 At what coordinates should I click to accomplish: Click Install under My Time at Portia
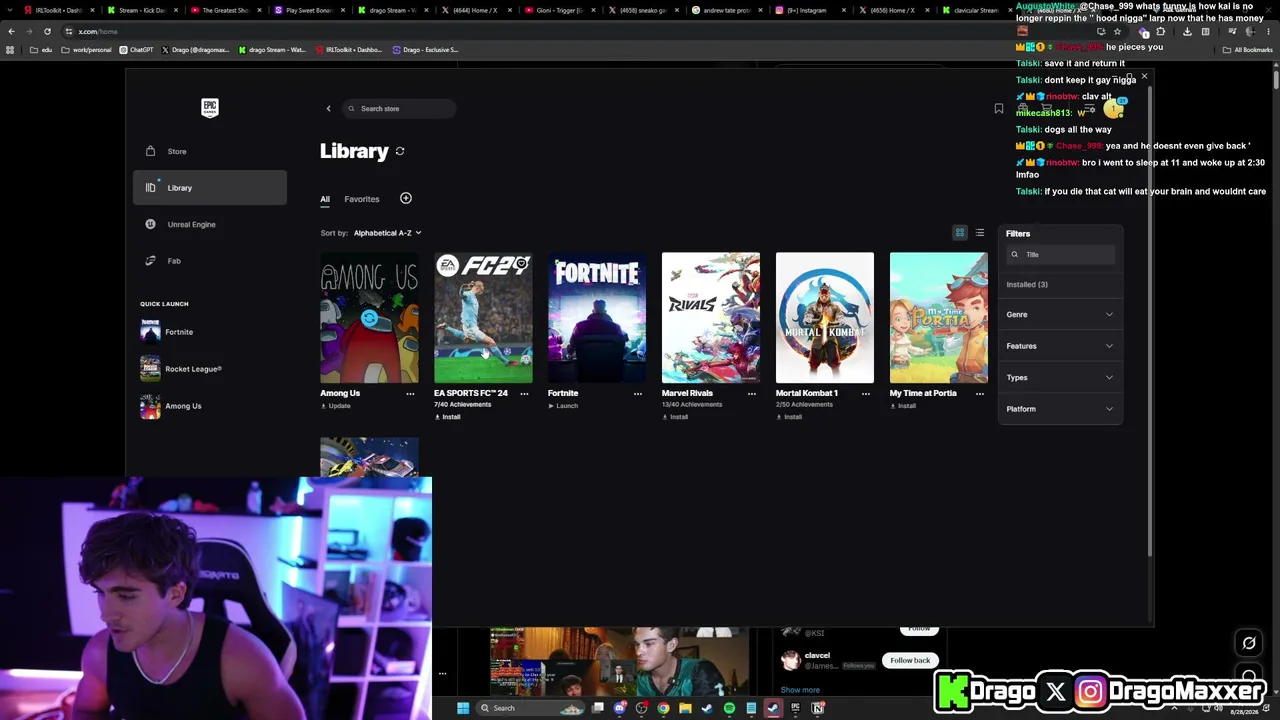[904, 406]
